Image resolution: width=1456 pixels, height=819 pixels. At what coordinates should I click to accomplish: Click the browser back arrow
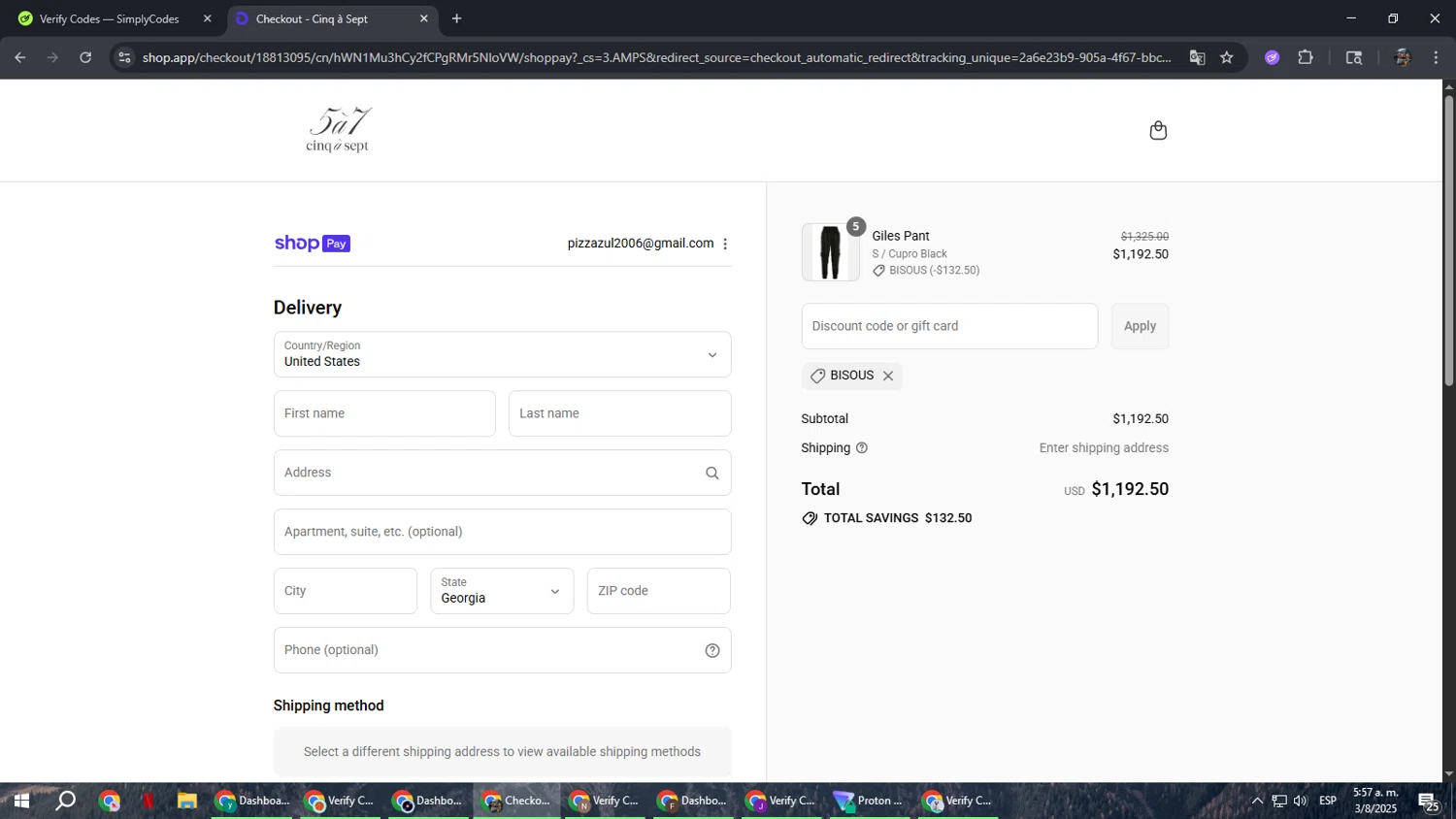(20, 57)
